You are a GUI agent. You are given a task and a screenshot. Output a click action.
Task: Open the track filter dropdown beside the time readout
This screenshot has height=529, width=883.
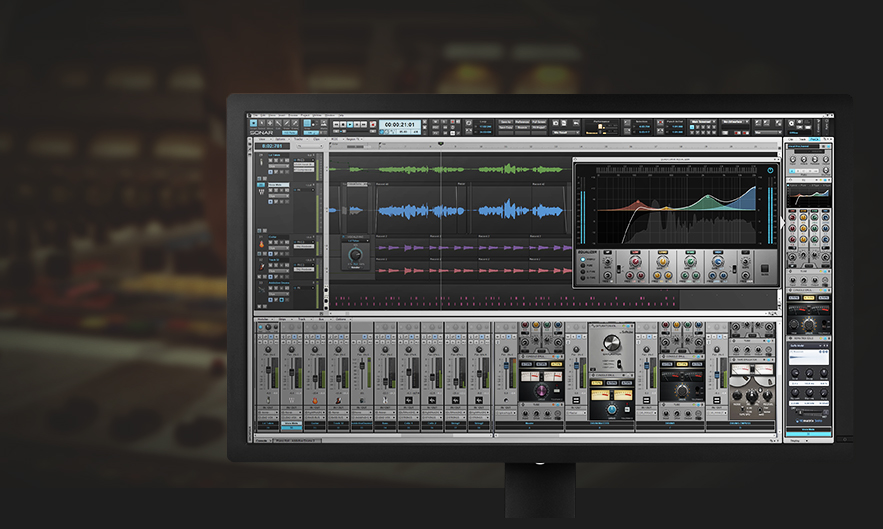click(310, 146)
